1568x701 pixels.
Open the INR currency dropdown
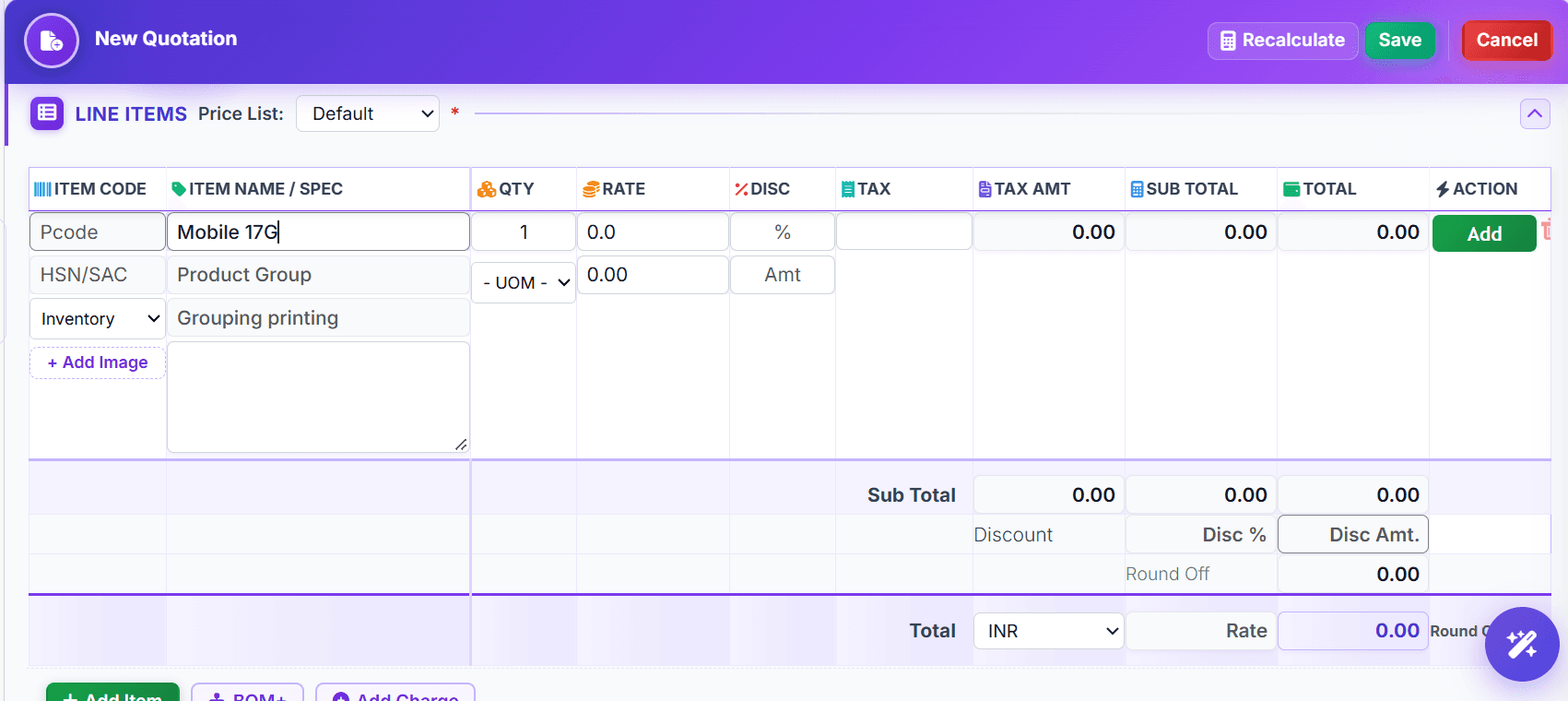(1049, 631)
